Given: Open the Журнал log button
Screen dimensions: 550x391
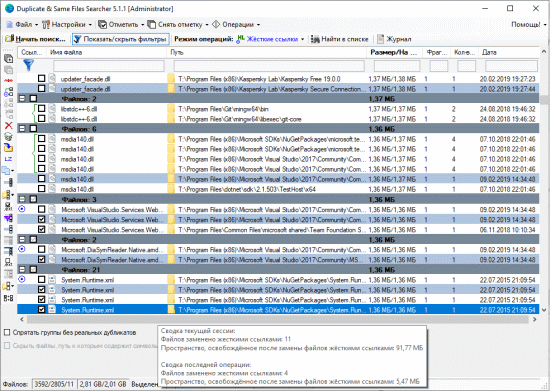Looking at the screenshot, I should (394, 39).
